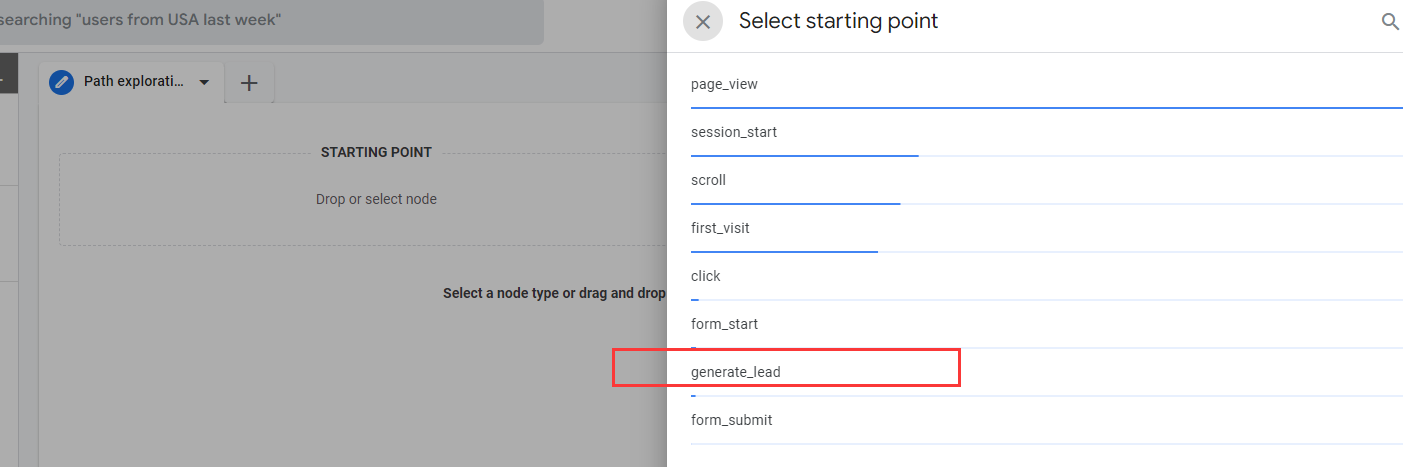This screenshot has width=1403, height=467.
Task: Click the Select starting point heading
Action: click(838, 21)
